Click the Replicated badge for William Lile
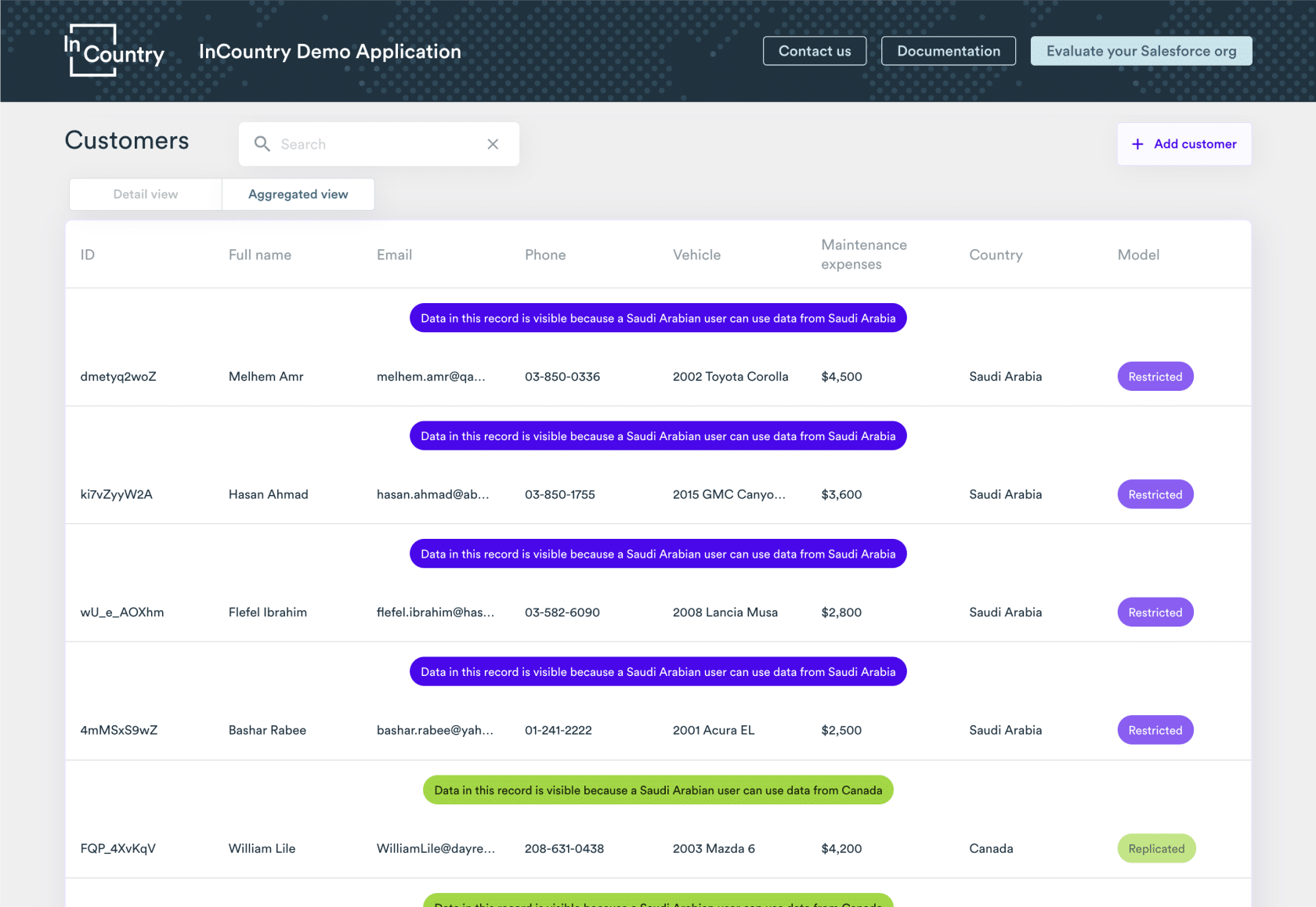 (1155, 848)
